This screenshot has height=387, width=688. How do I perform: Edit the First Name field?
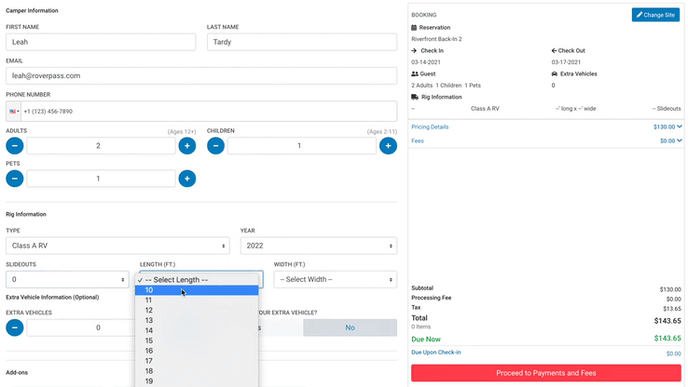[100, 42]
